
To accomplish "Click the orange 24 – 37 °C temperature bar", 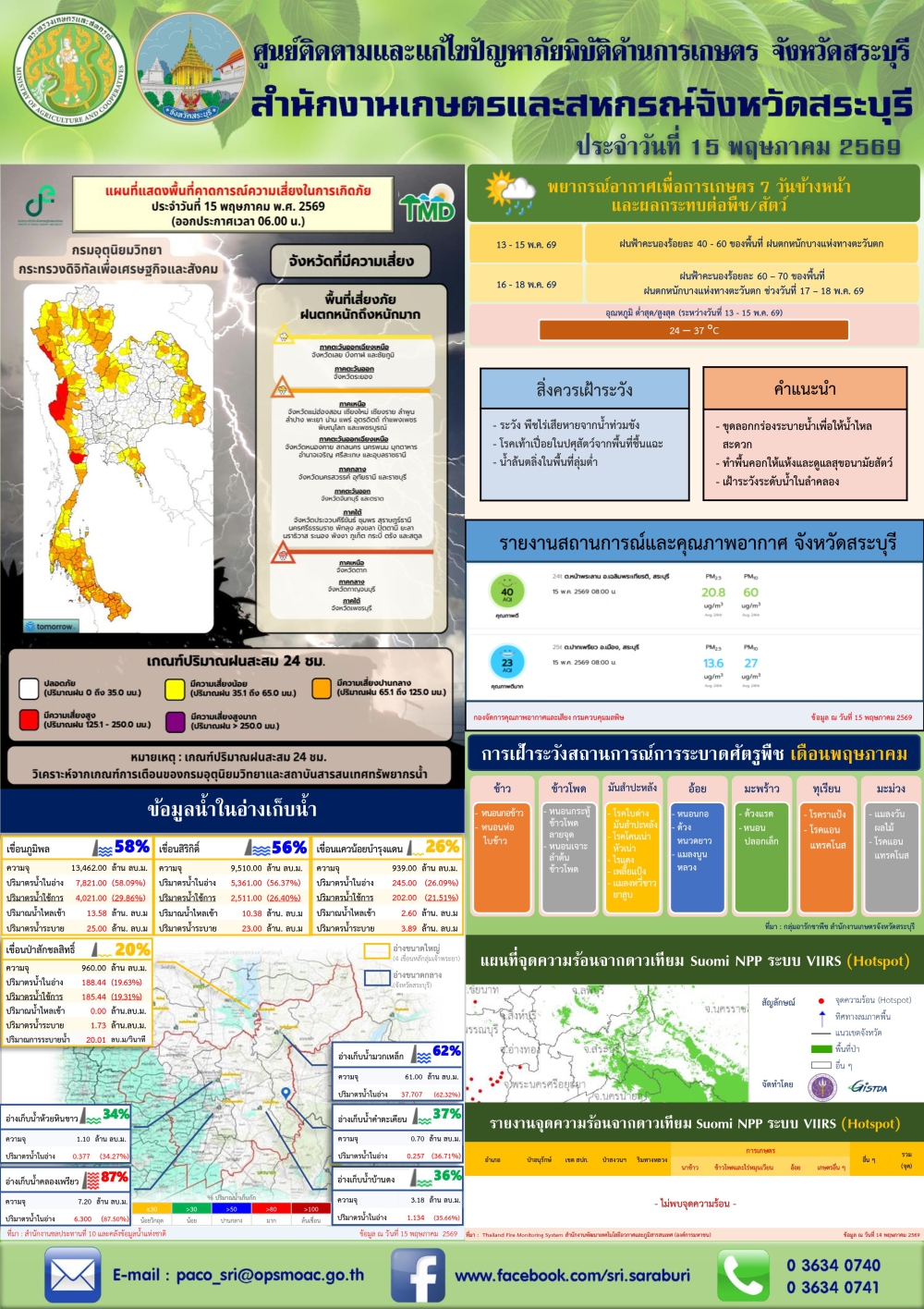I will click(694, 330).
